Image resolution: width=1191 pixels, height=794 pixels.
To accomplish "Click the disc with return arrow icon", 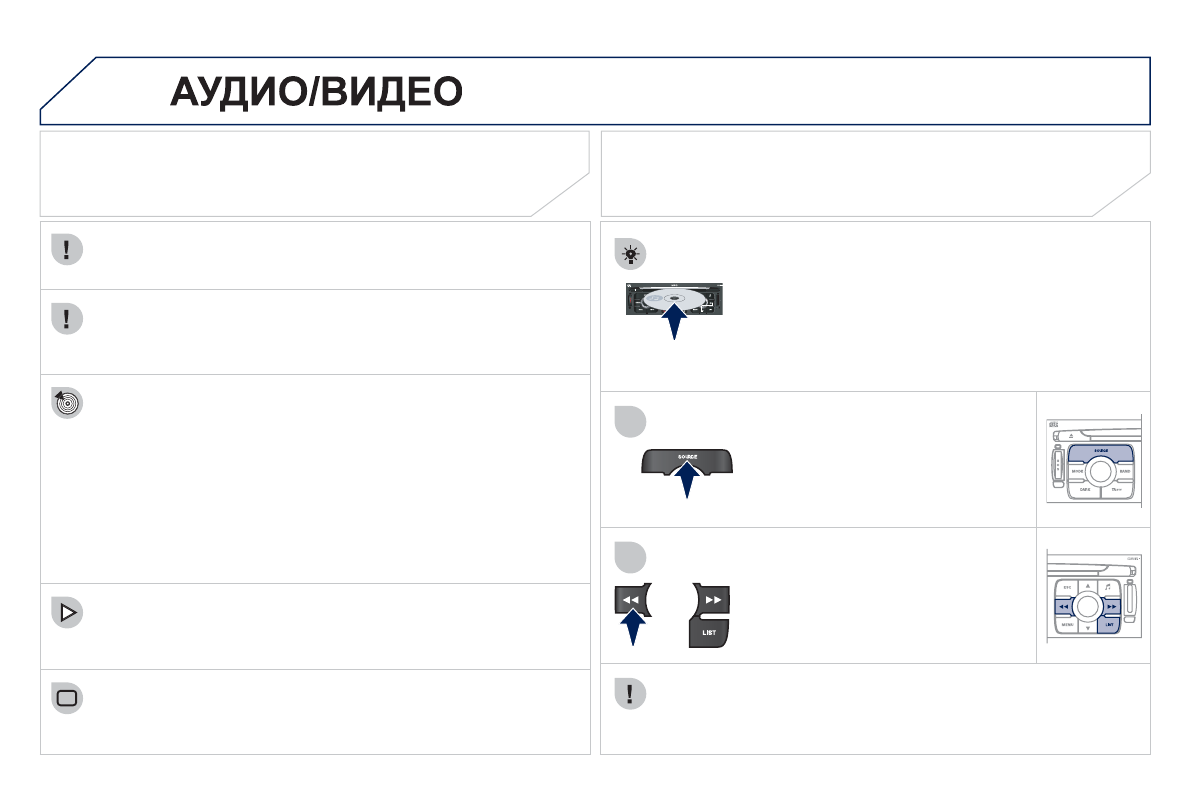I will pyautogui.click(x=67, y=403).
